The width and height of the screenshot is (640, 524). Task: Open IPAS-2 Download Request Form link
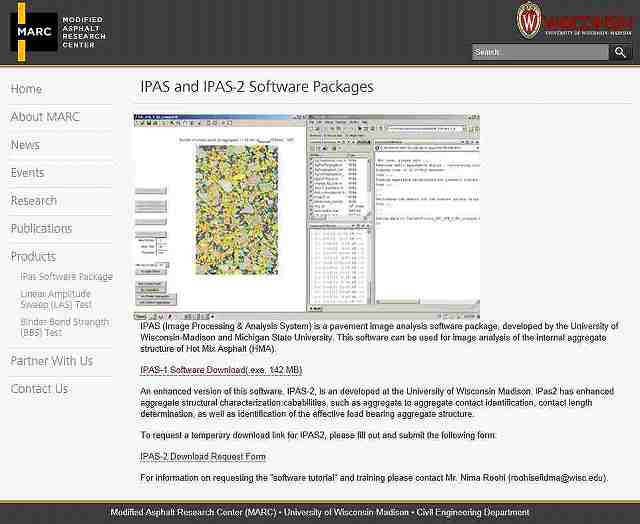pyautogui.click(x=203, y=457)
